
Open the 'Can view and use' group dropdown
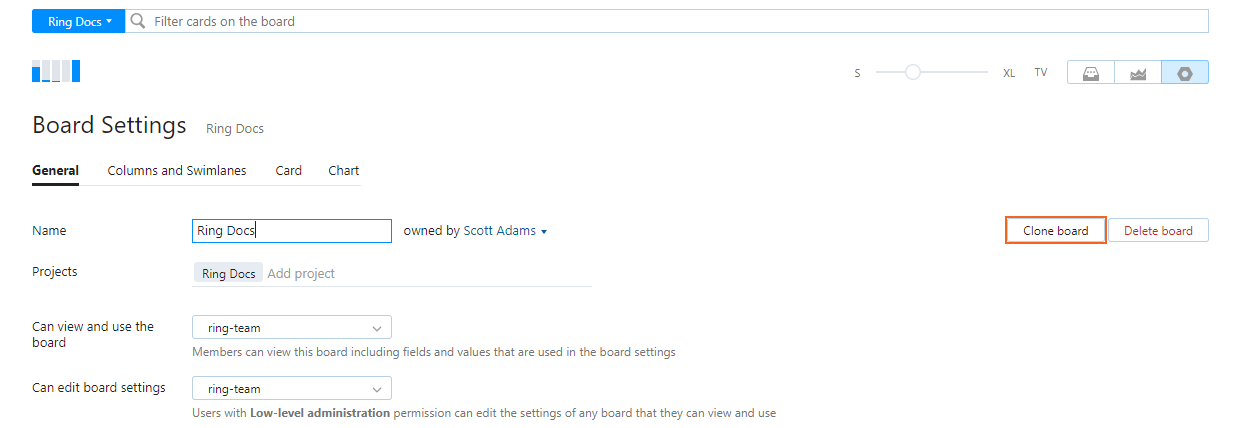point(291,327)
